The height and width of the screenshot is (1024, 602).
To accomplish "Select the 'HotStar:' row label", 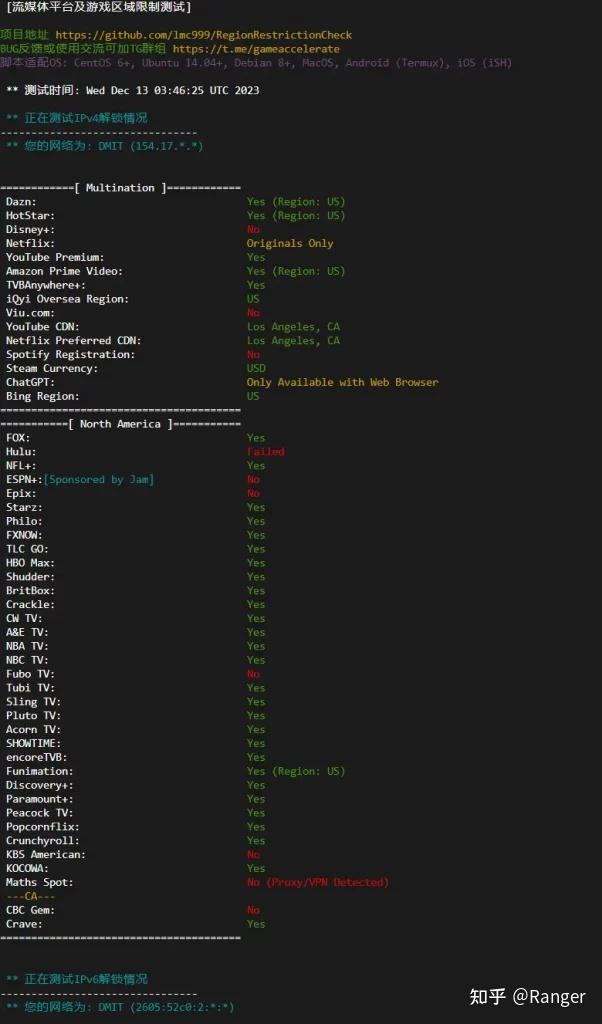I will click(31, 216).
